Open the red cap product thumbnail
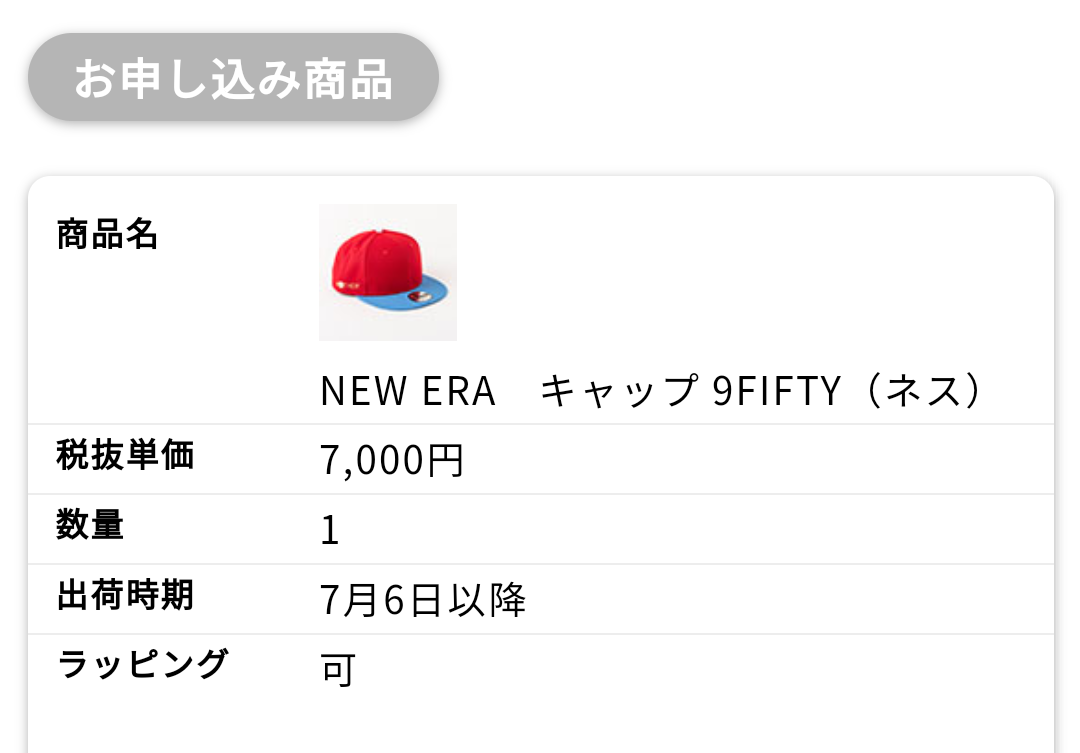The image size is (1080, 753). [388, 272]
